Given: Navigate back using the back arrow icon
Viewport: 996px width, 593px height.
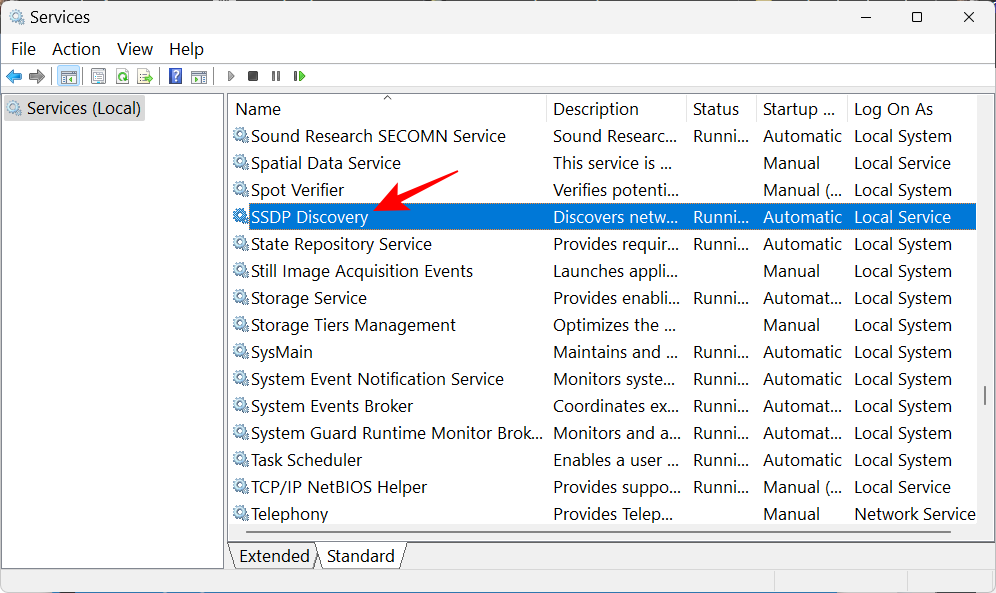Looking at the screenshot, I should point(14,76).
